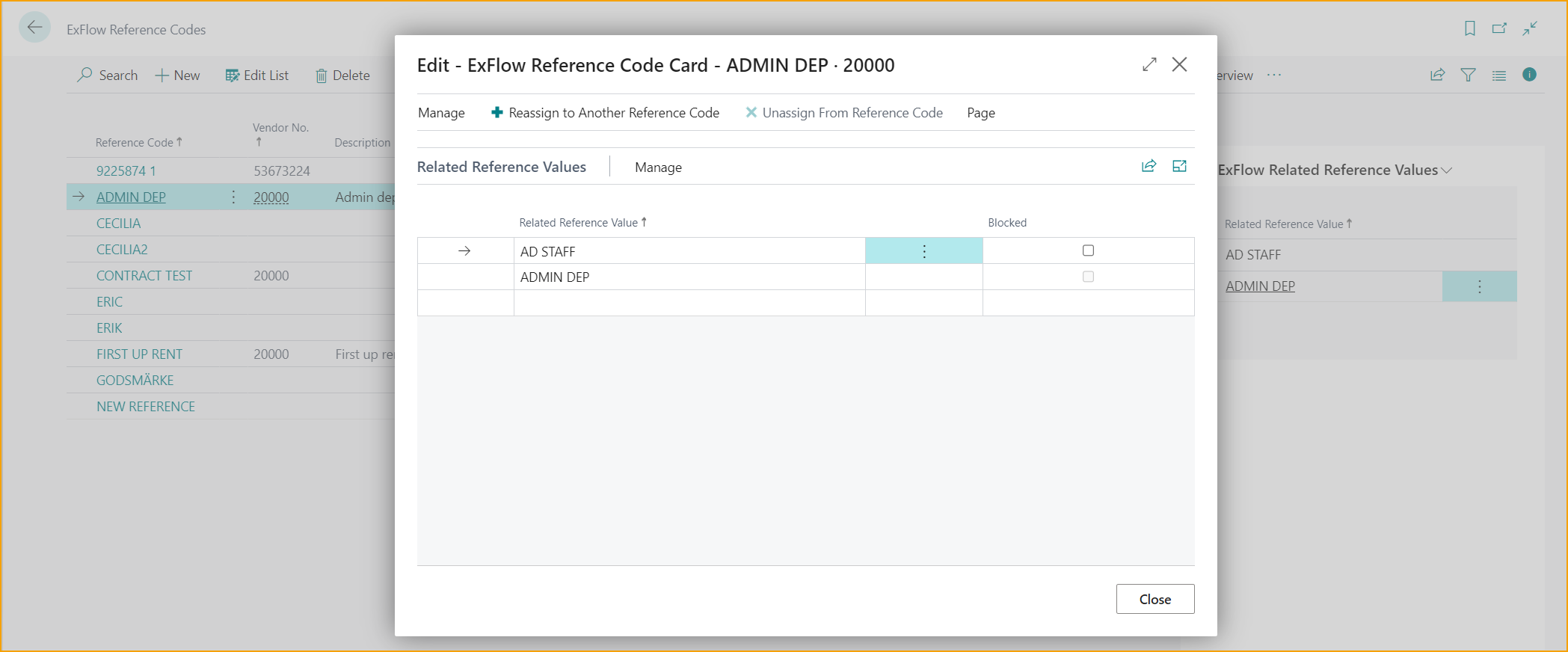Toggle the filter pane icon
Viewport: 1568px width, 652px height.
tap(1468, 75)
